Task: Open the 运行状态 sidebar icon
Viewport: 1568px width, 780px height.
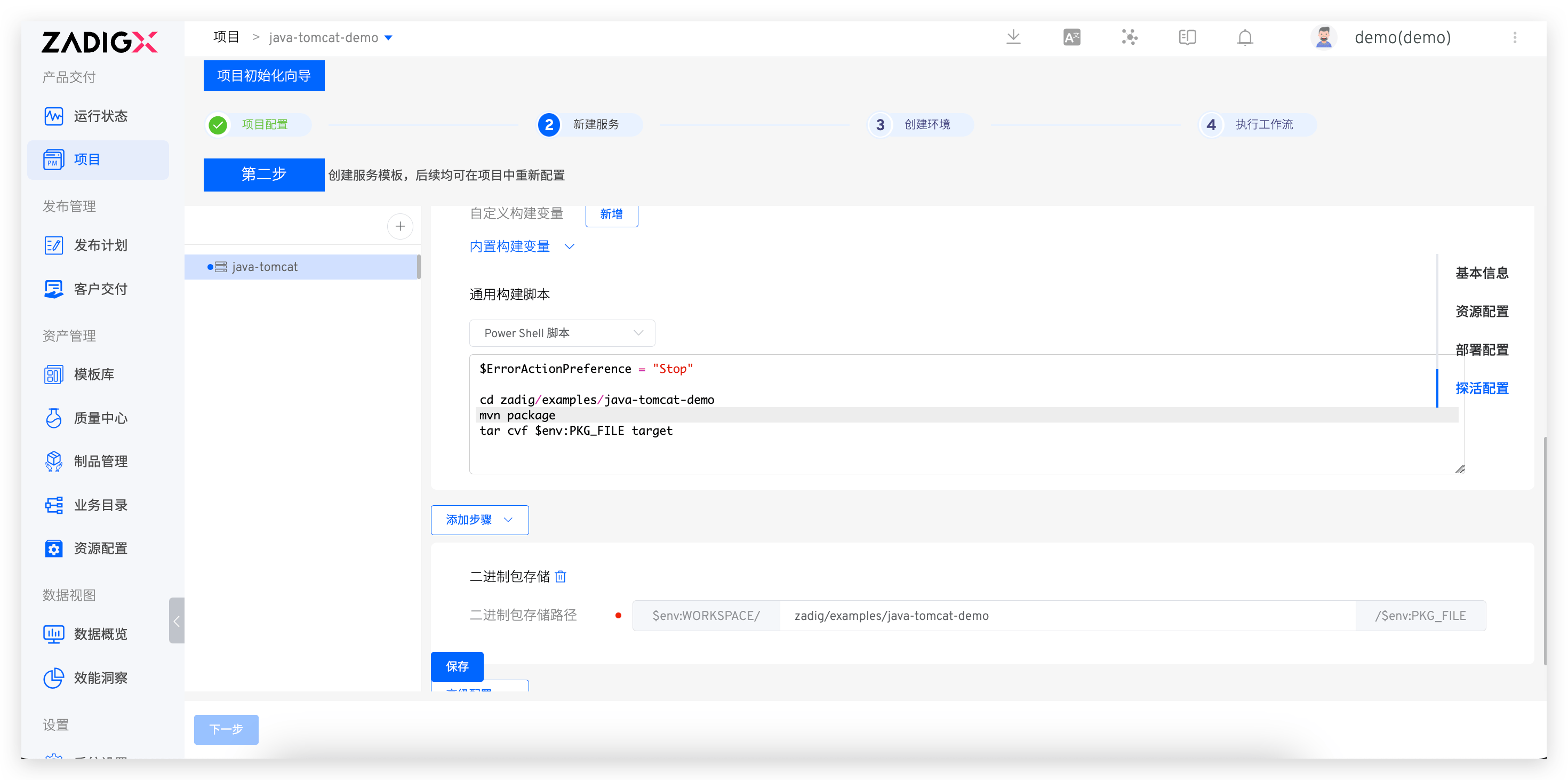Action: 53,116
